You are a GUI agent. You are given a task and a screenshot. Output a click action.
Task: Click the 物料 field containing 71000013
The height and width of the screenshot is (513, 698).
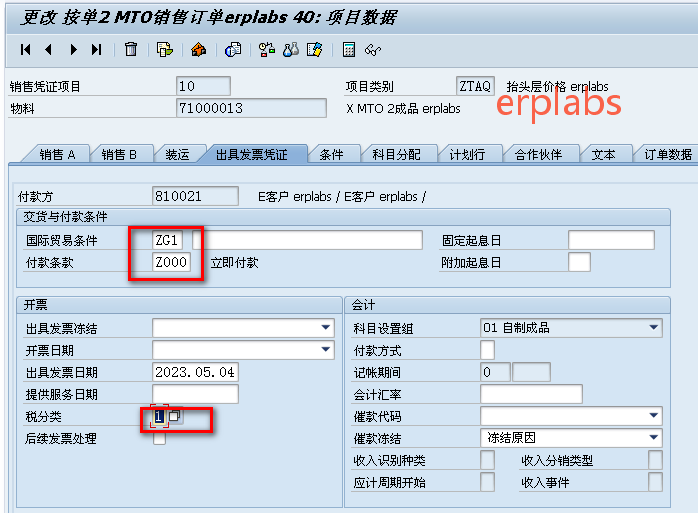[x=251, y=108]
